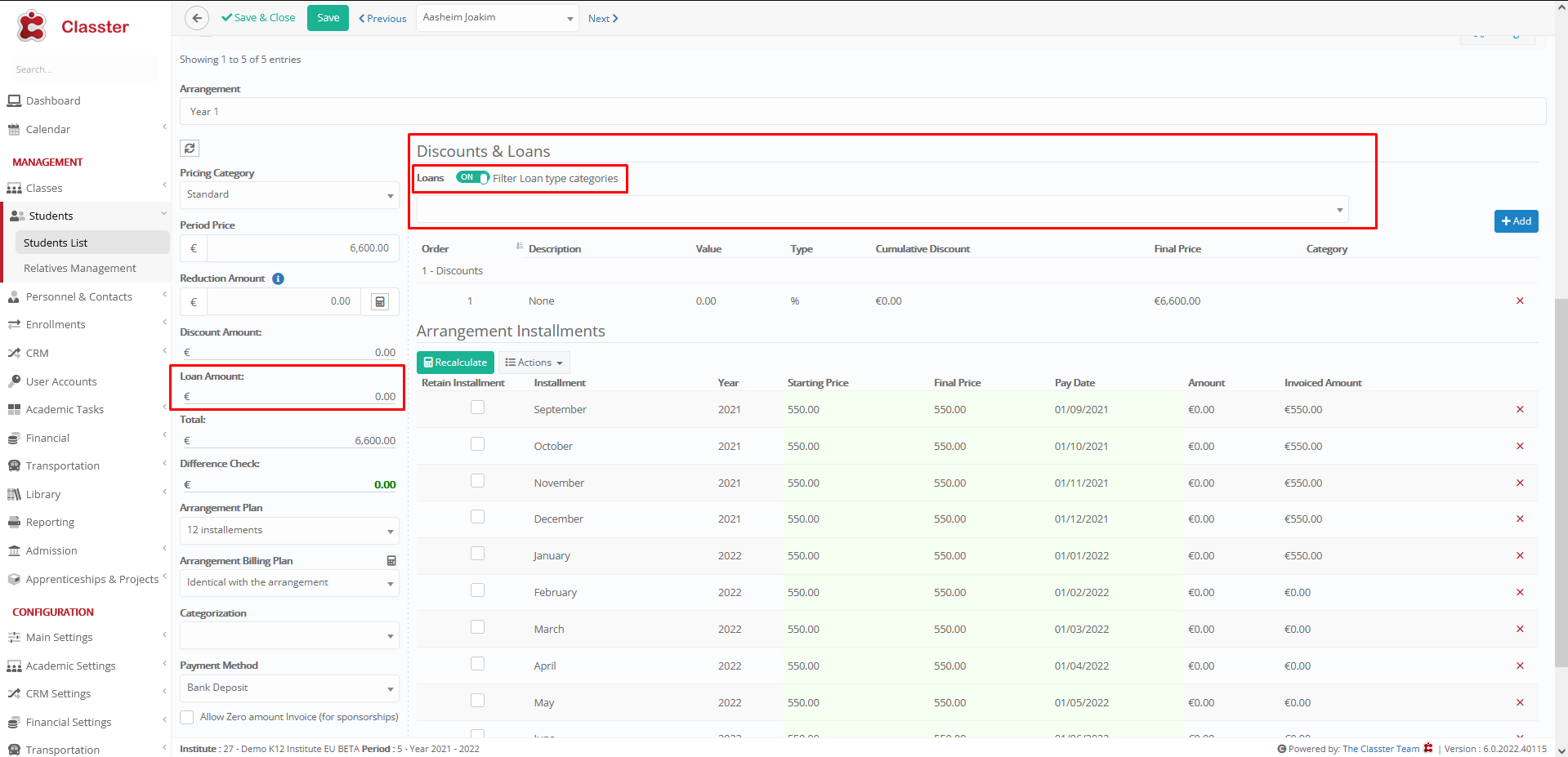
Task: Delete the September installment row
Action: coord(1520,409)
